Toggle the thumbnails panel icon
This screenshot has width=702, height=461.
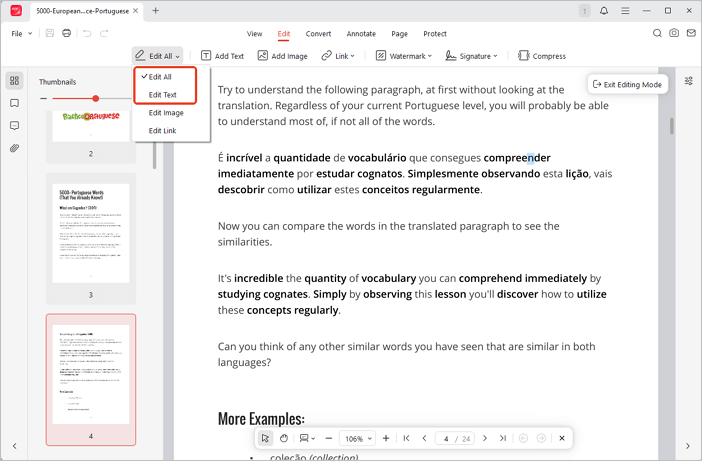coord(15,81)
